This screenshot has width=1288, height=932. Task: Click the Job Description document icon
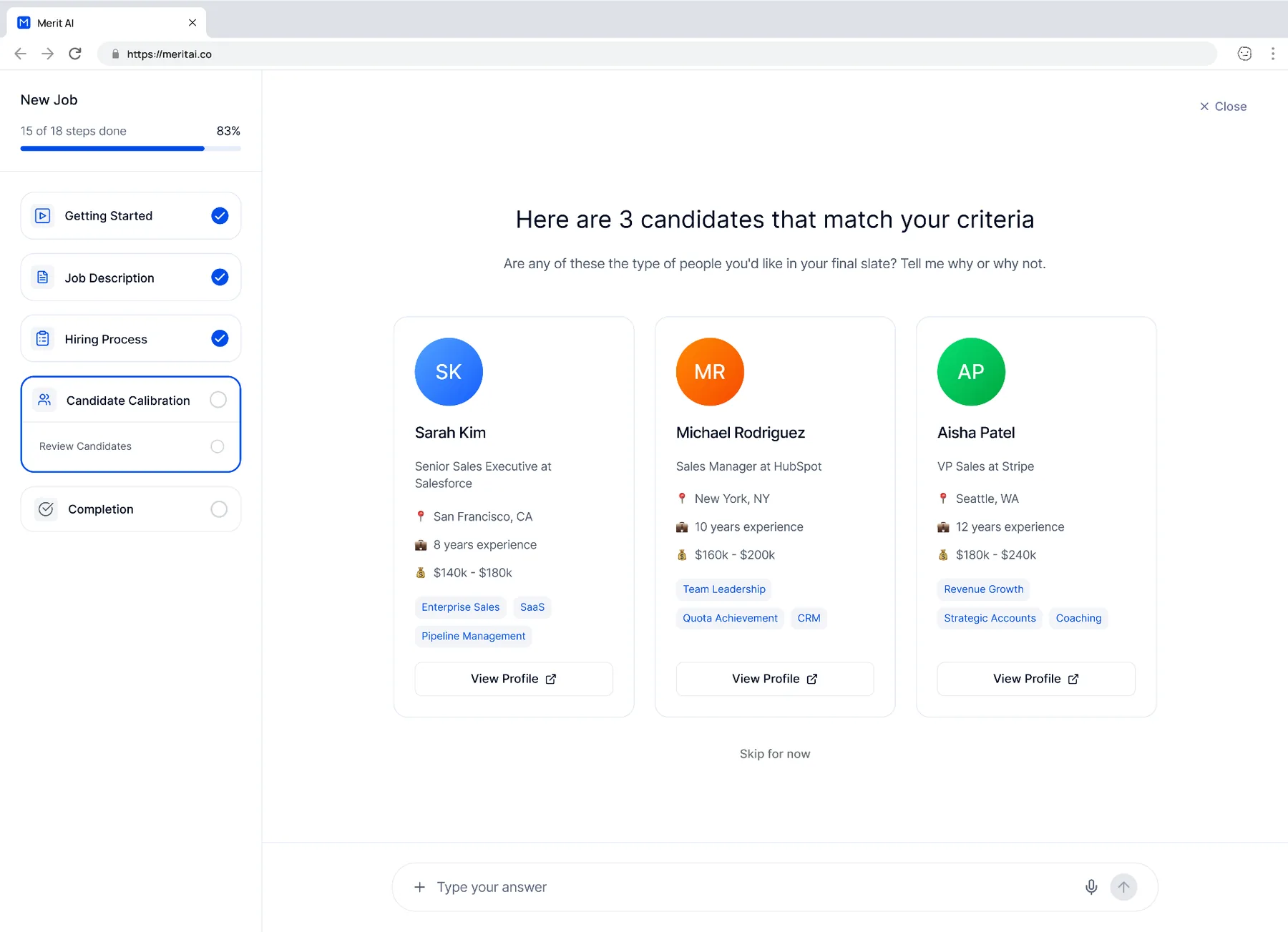(43, 278)
